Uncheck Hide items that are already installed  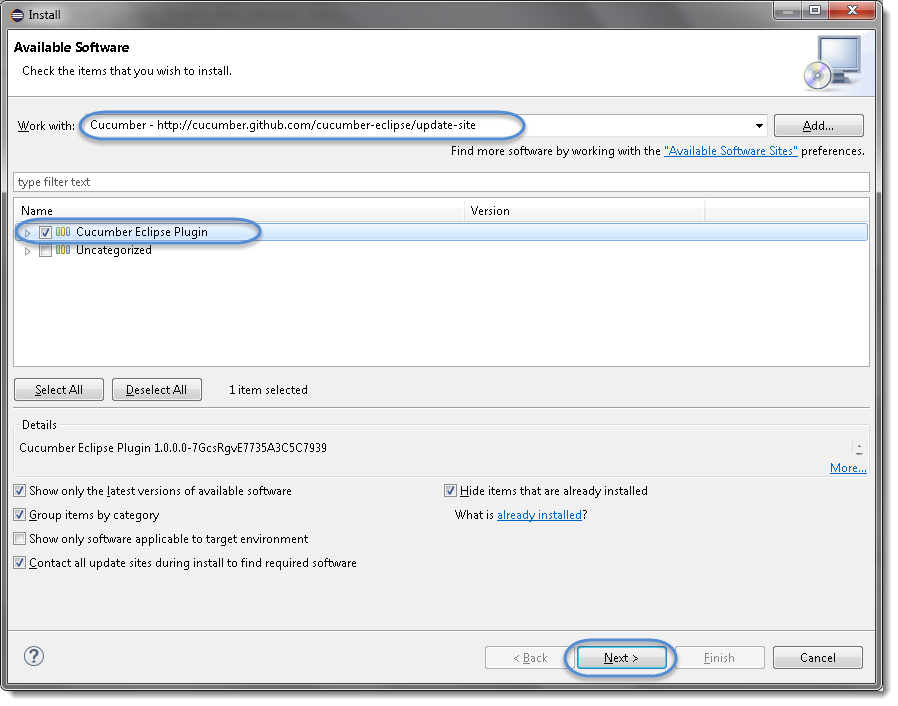pos(450,490)
